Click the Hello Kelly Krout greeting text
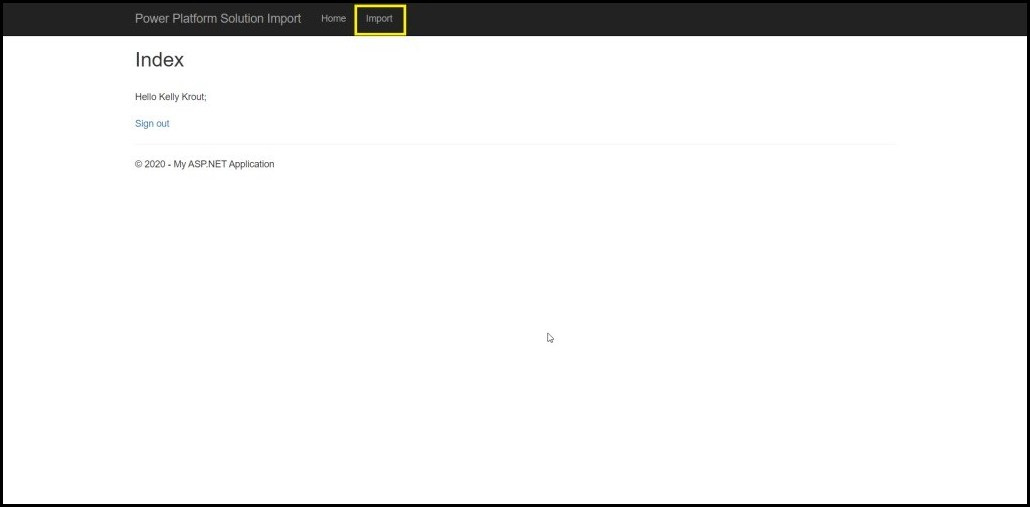The height and width of the screenshot is (507, 1030). 171,97
